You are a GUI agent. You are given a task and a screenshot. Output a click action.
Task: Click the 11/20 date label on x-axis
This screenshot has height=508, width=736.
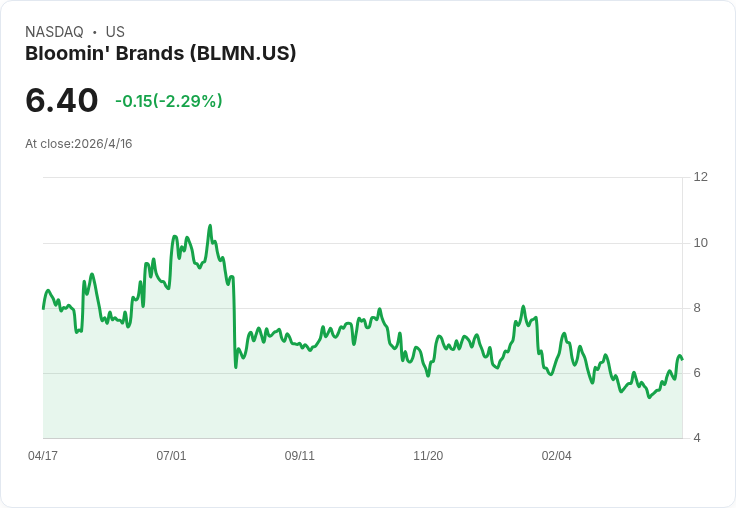tap(428, 456)
